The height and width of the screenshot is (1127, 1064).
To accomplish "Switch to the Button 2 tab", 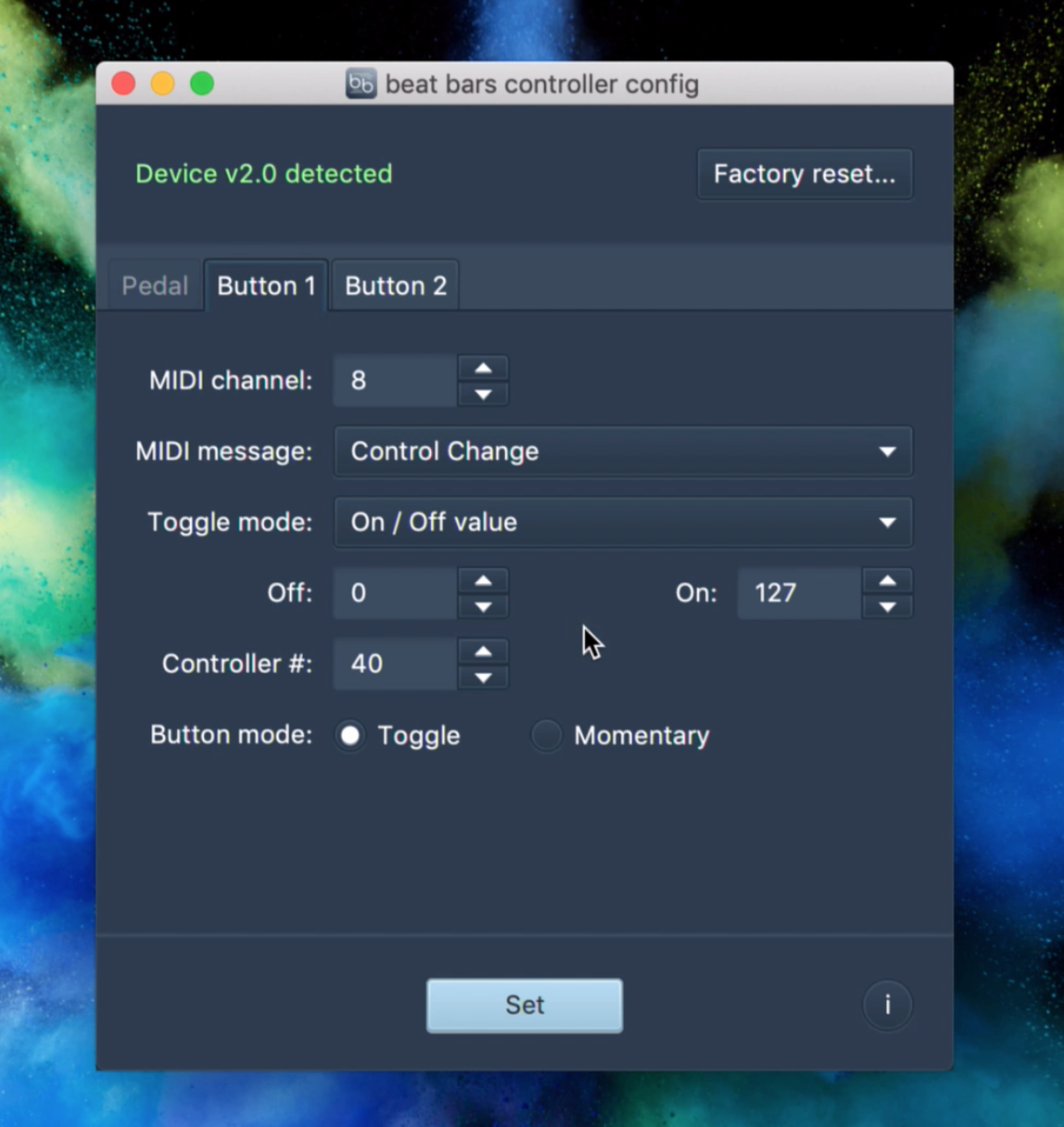I will 396,285.
